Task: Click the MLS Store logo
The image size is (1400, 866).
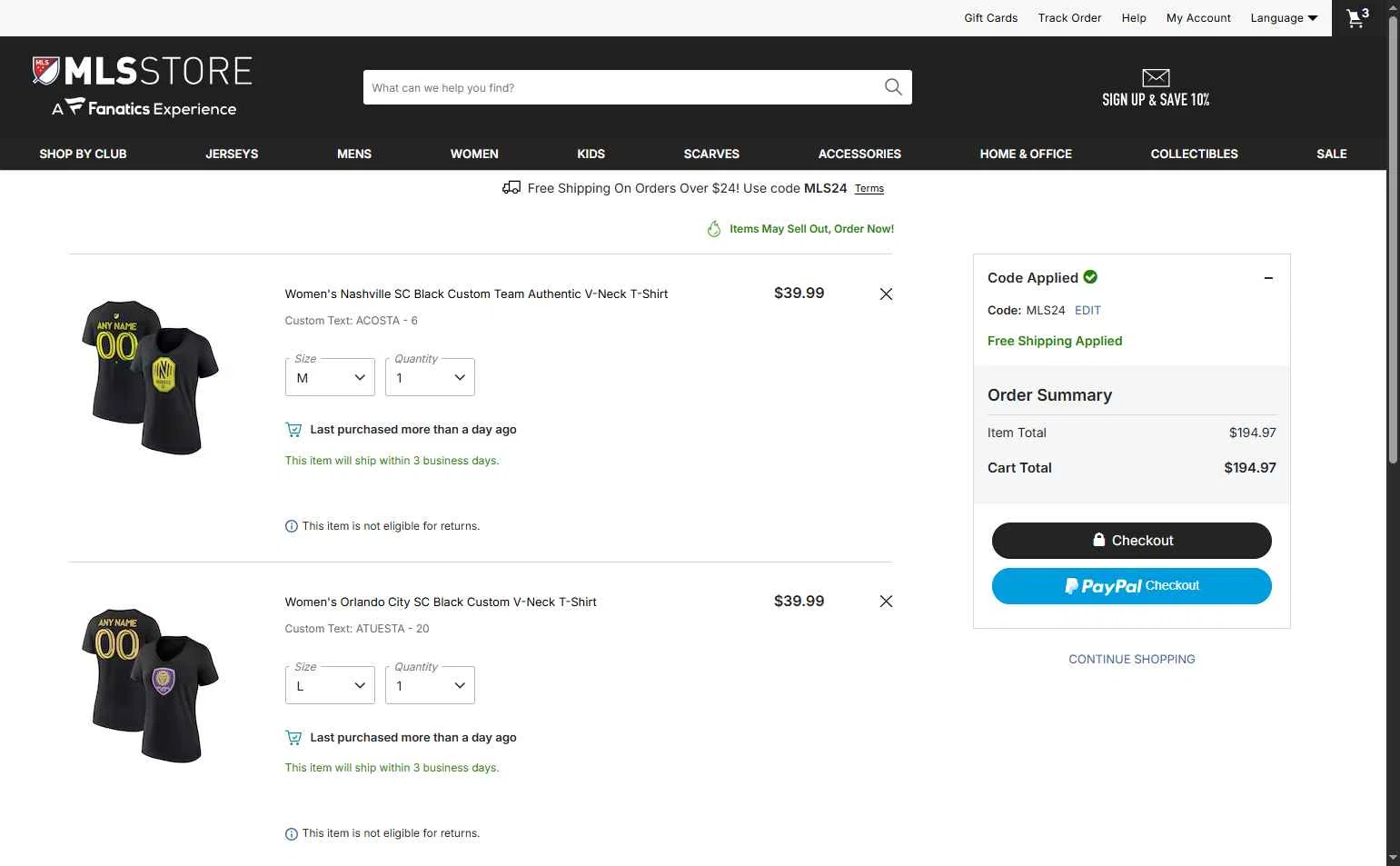Action: pos(143,71)
